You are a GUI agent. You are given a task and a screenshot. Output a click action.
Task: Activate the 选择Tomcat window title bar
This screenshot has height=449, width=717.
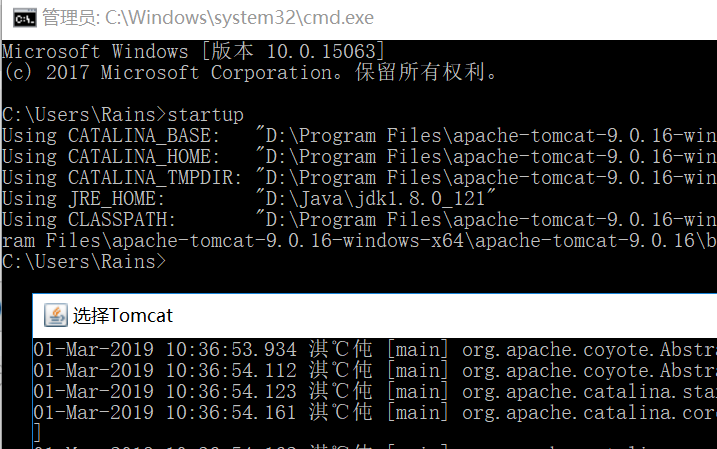point(375,315)
